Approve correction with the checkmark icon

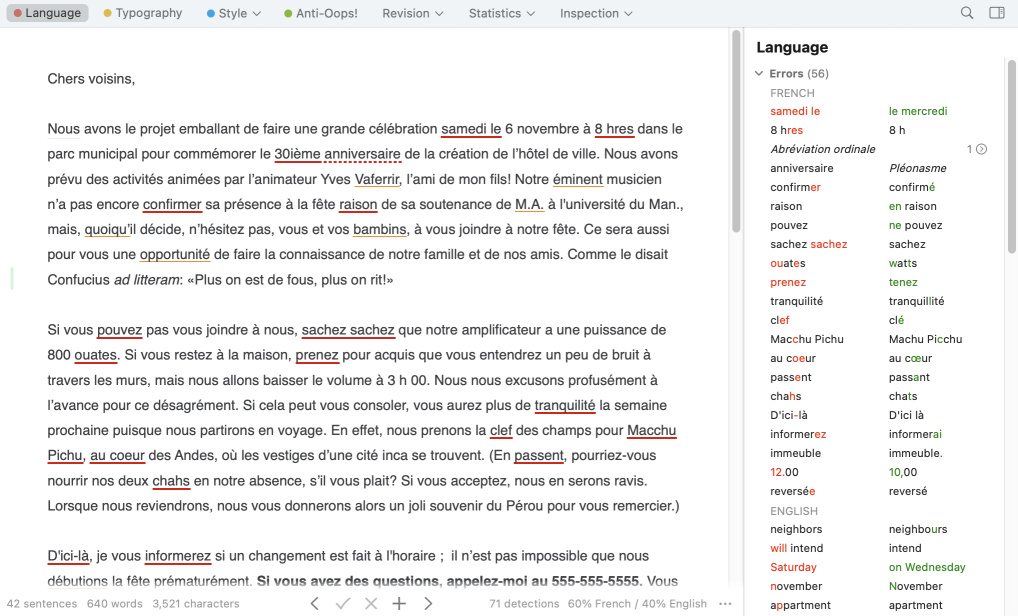(x=343, y=603)
